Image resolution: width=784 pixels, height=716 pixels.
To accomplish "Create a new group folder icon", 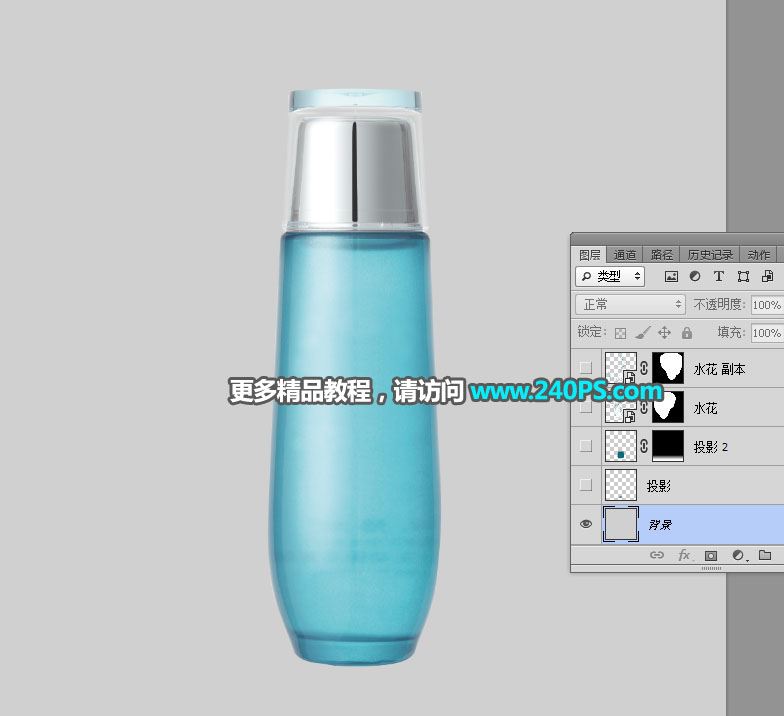I will click(x=765, y=555).
